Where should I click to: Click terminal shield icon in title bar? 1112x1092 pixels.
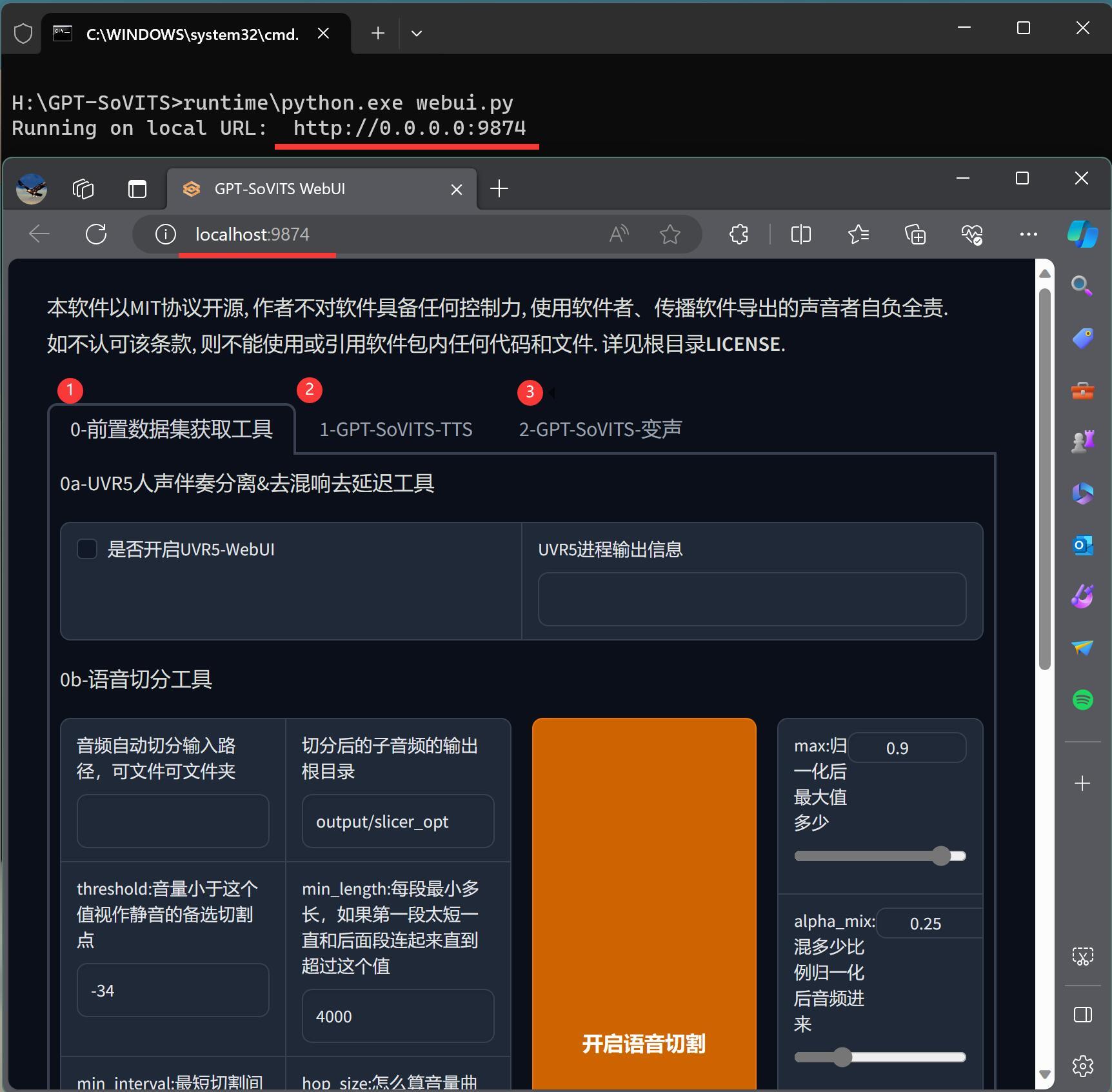(x=23, y=34)
